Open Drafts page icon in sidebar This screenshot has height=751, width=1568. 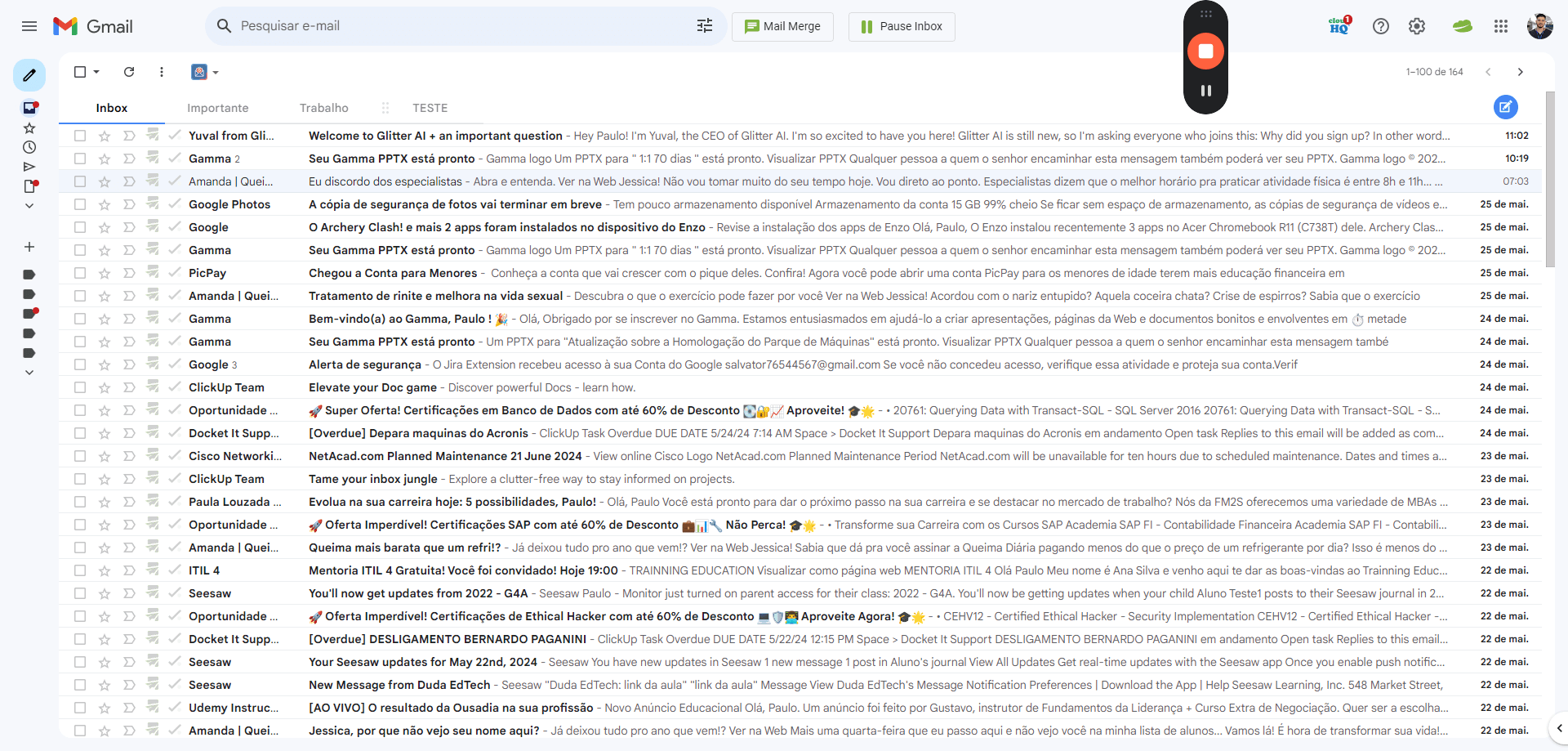[x=30, y=186]
